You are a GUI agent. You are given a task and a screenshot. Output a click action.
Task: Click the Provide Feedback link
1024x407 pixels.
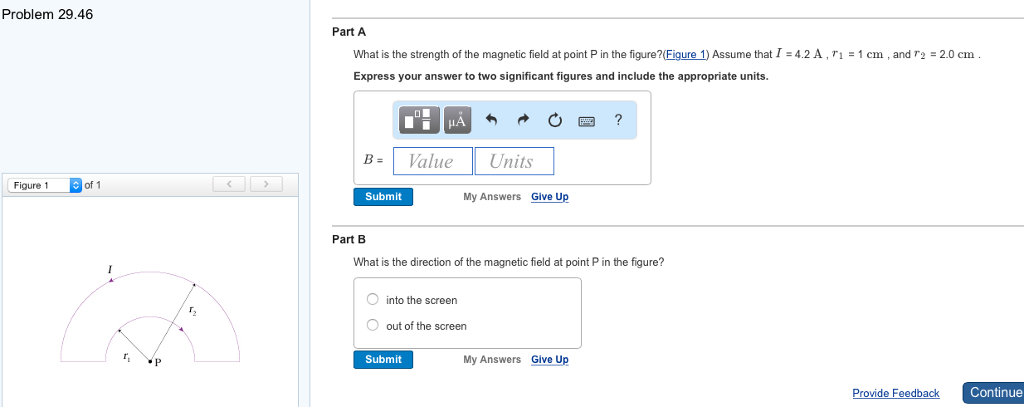click(896, 393)
